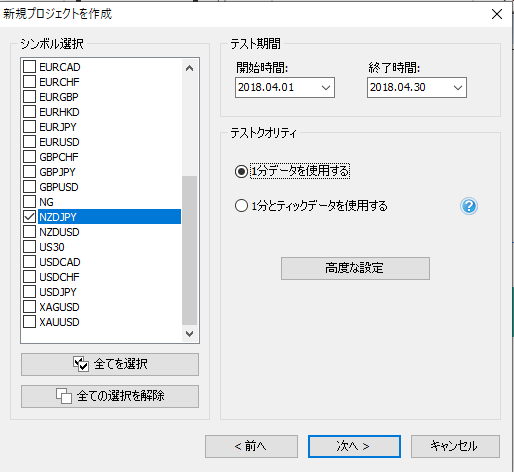Click the 全てを選択 button
The width and height of the screenshot is (514, 472).
click(110, 364)
